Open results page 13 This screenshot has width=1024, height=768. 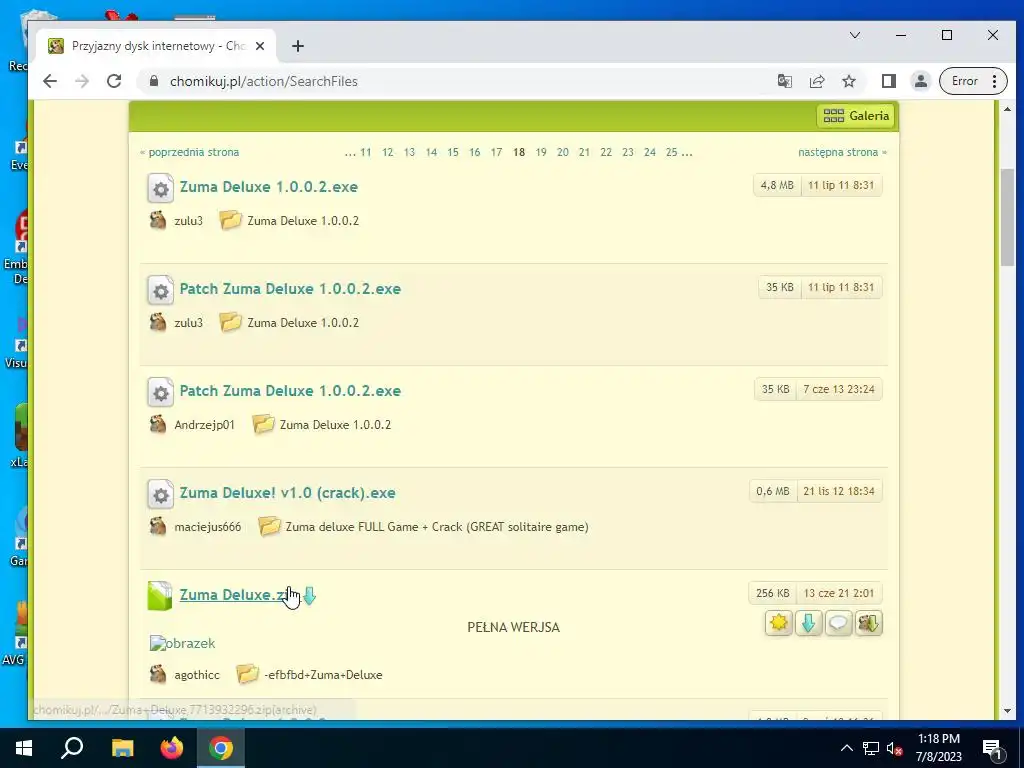pyautogui.click(x=409, y=152)
